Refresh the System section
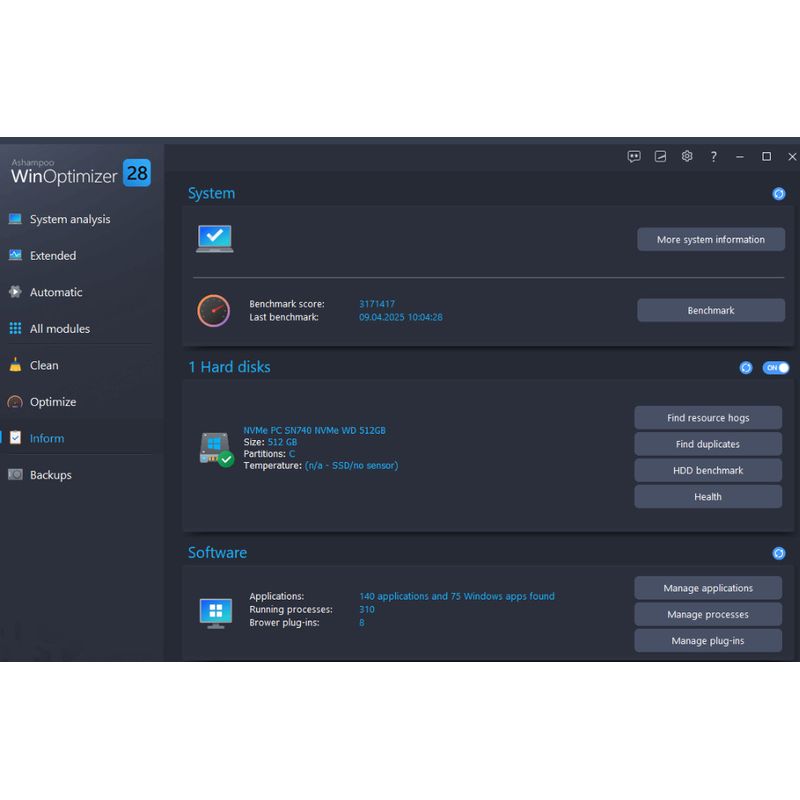The width and height of the screenshot is (800, 800). point(779,194)
